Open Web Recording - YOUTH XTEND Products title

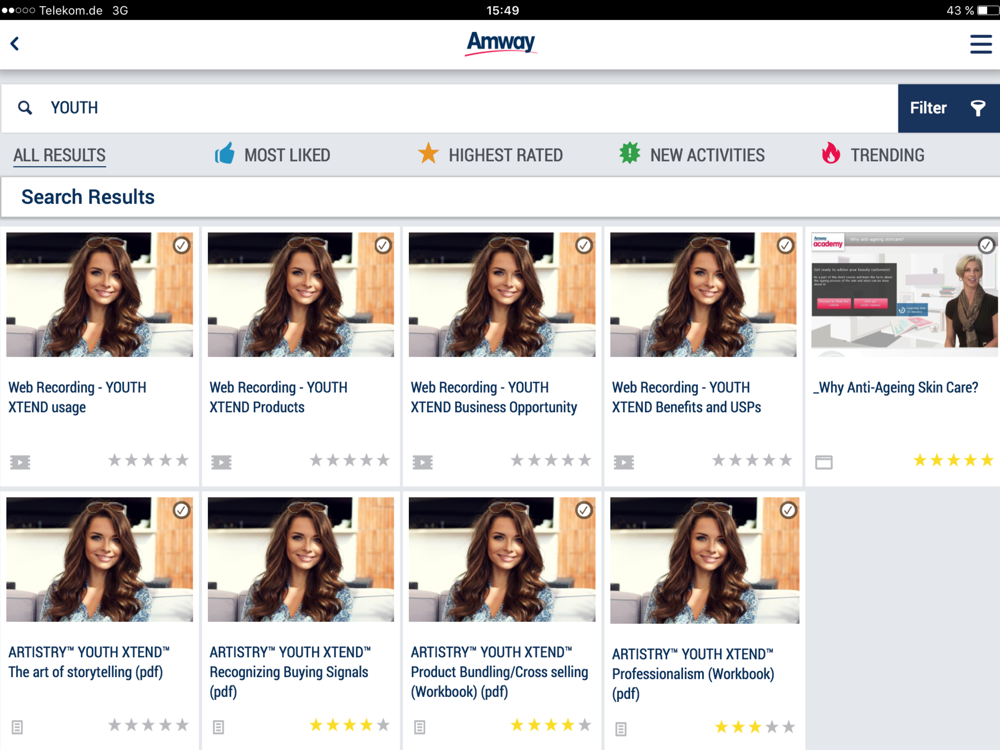coord(278,397)
